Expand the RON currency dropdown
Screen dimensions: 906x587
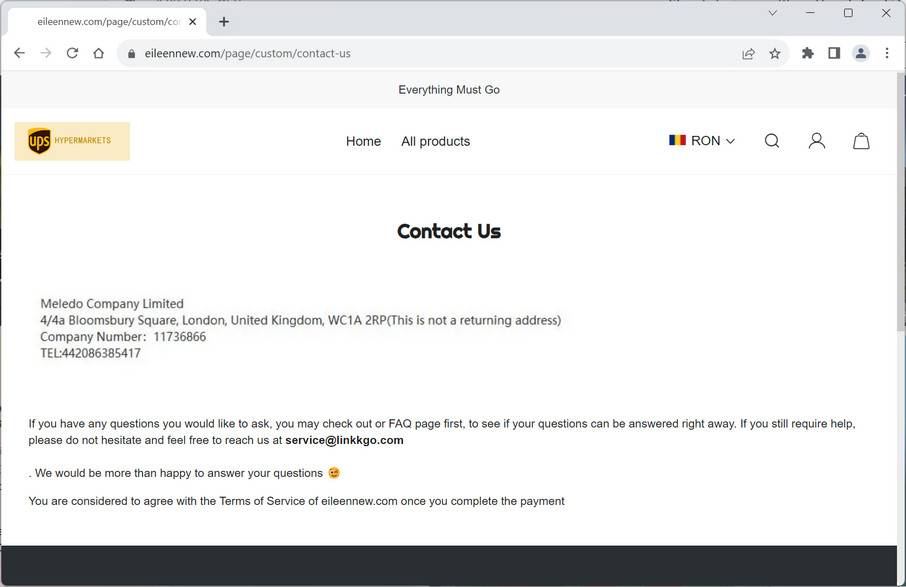[702, 141]
